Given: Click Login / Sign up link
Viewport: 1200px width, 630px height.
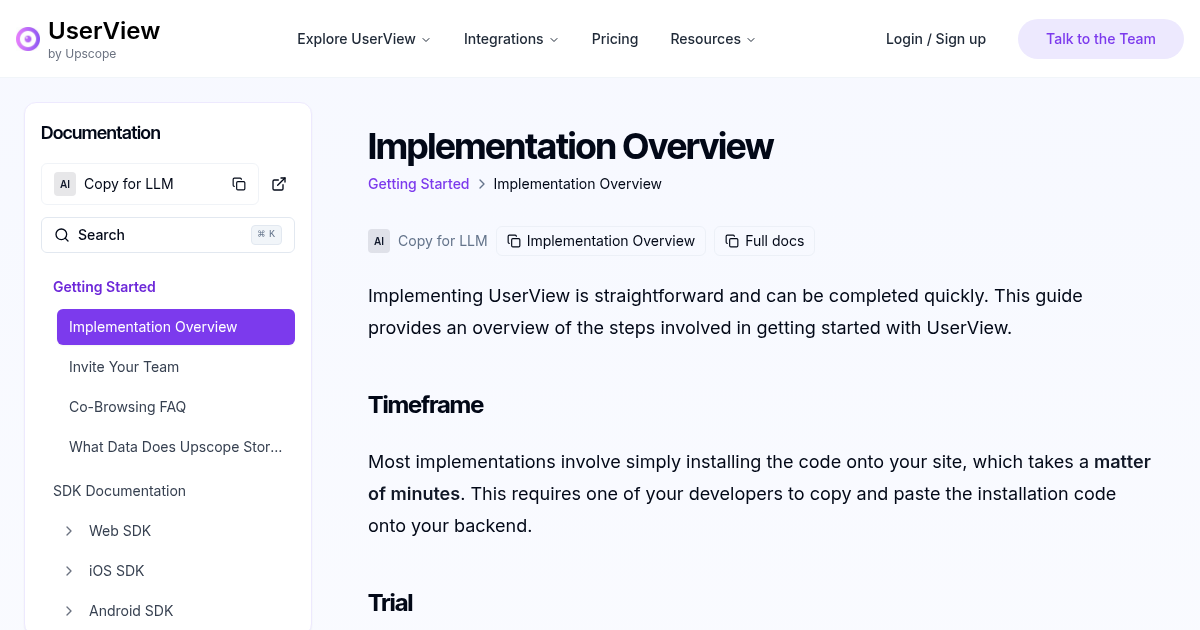Looking at the screenshot, I should click(936, 39).
